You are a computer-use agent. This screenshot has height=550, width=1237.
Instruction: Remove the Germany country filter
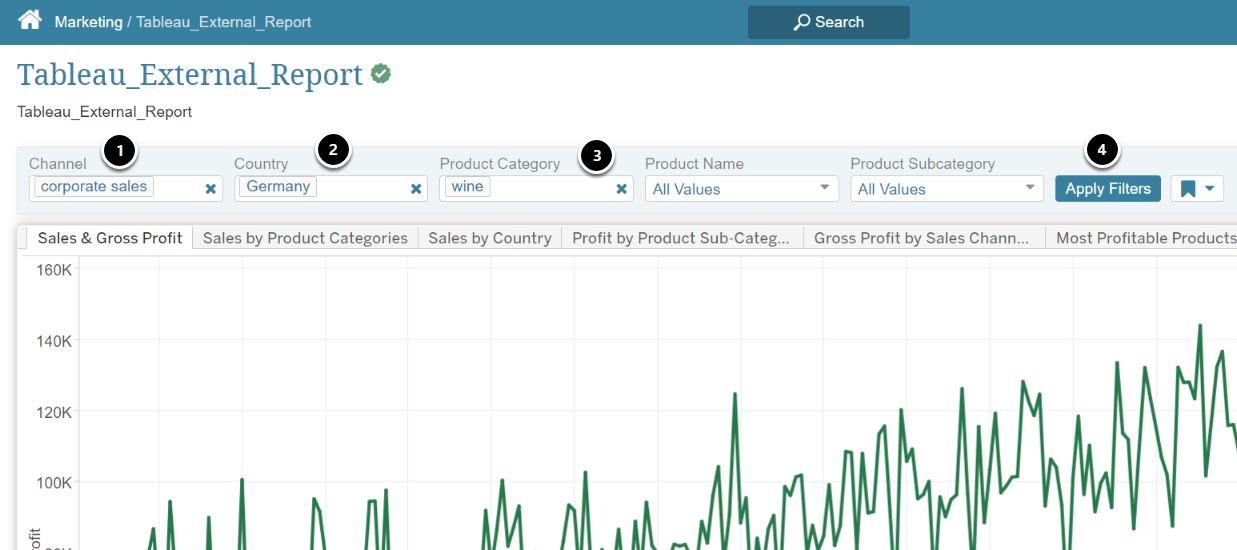pos(416,189)
